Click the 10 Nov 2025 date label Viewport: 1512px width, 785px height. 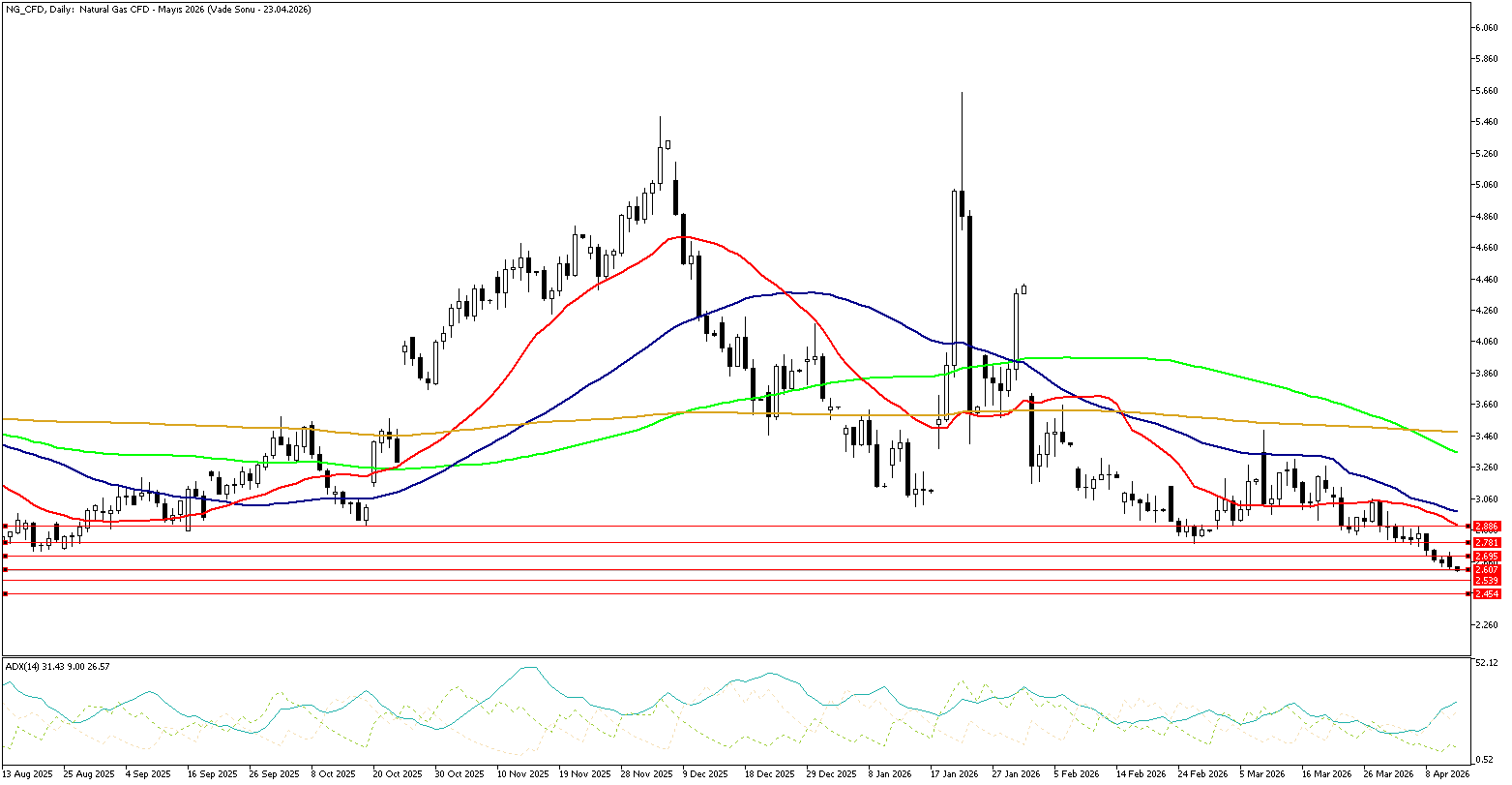pyautogui.click(x=521, y=774)
